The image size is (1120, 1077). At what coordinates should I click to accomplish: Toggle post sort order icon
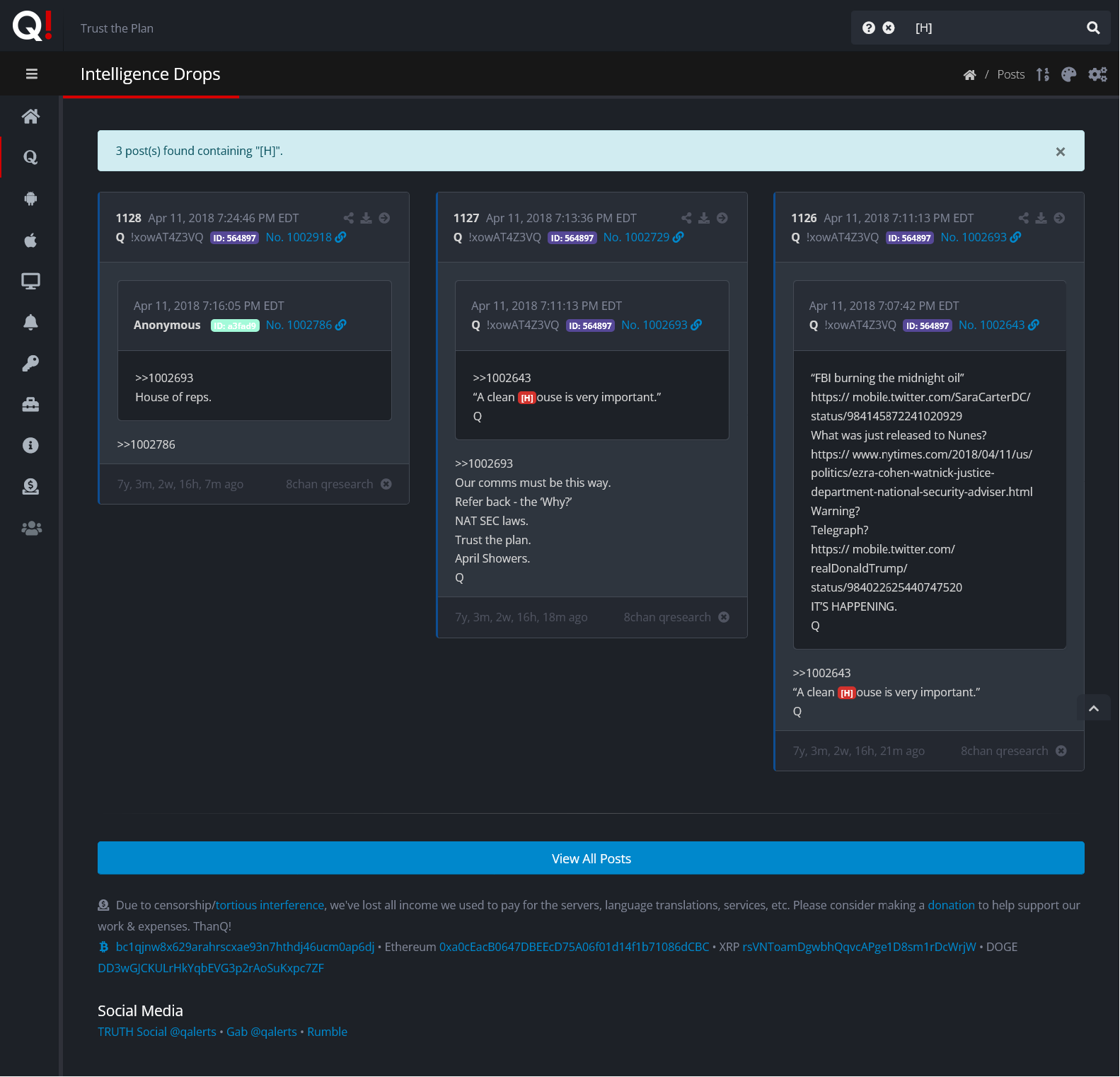[x=1043, y=74]
